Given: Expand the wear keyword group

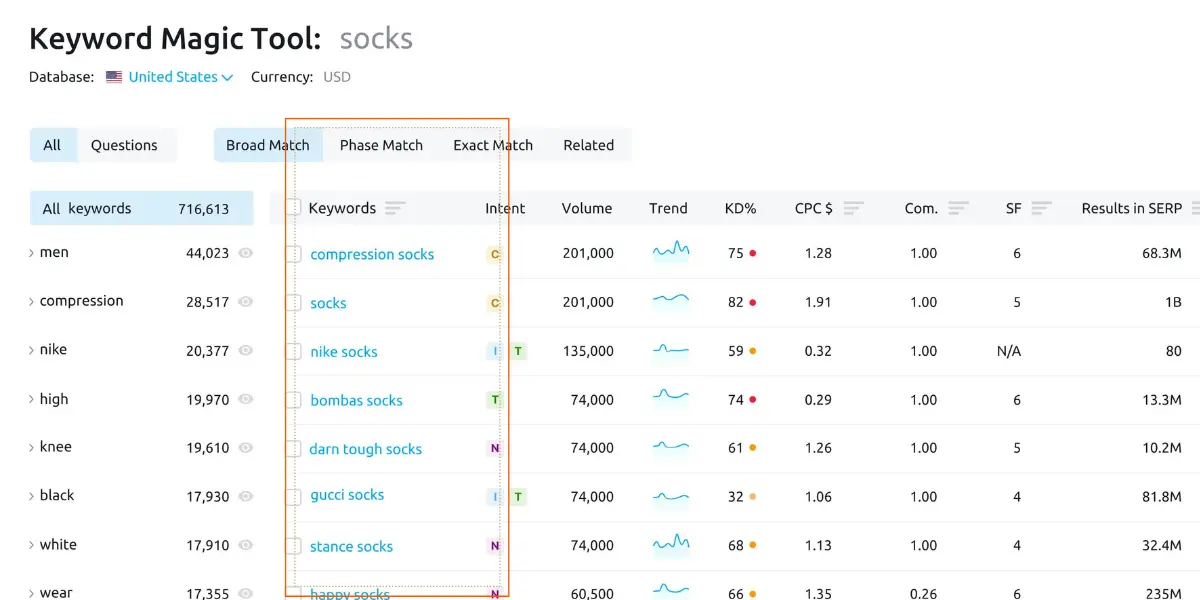Looking at the screenshot, I should click(x=31, y=594).
